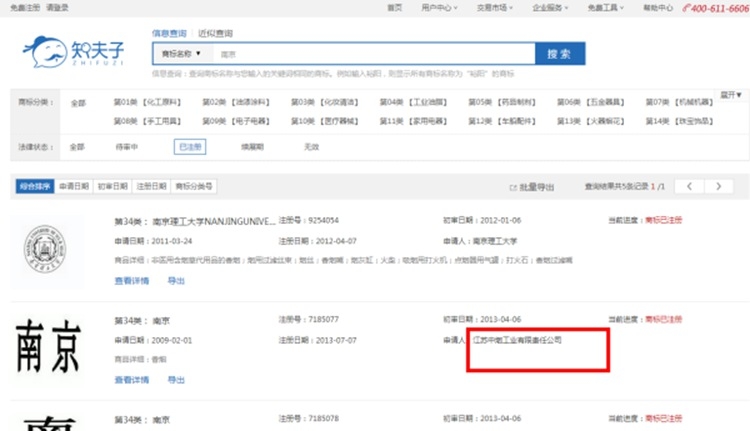
Task: Sort results by 注册日期
Action: pyautogui.click(x=151, y=186)
